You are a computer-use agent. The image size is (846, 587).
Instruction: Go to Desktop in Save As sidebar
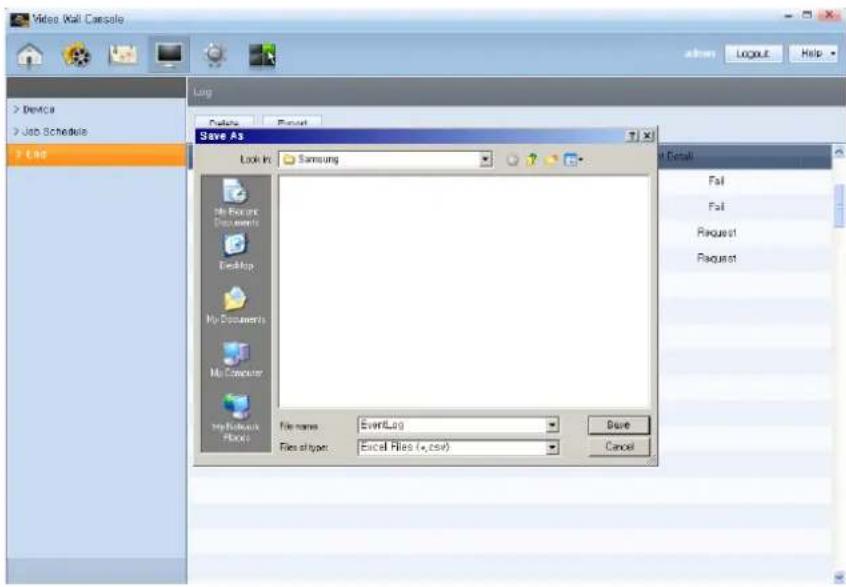tap(236, 251)
